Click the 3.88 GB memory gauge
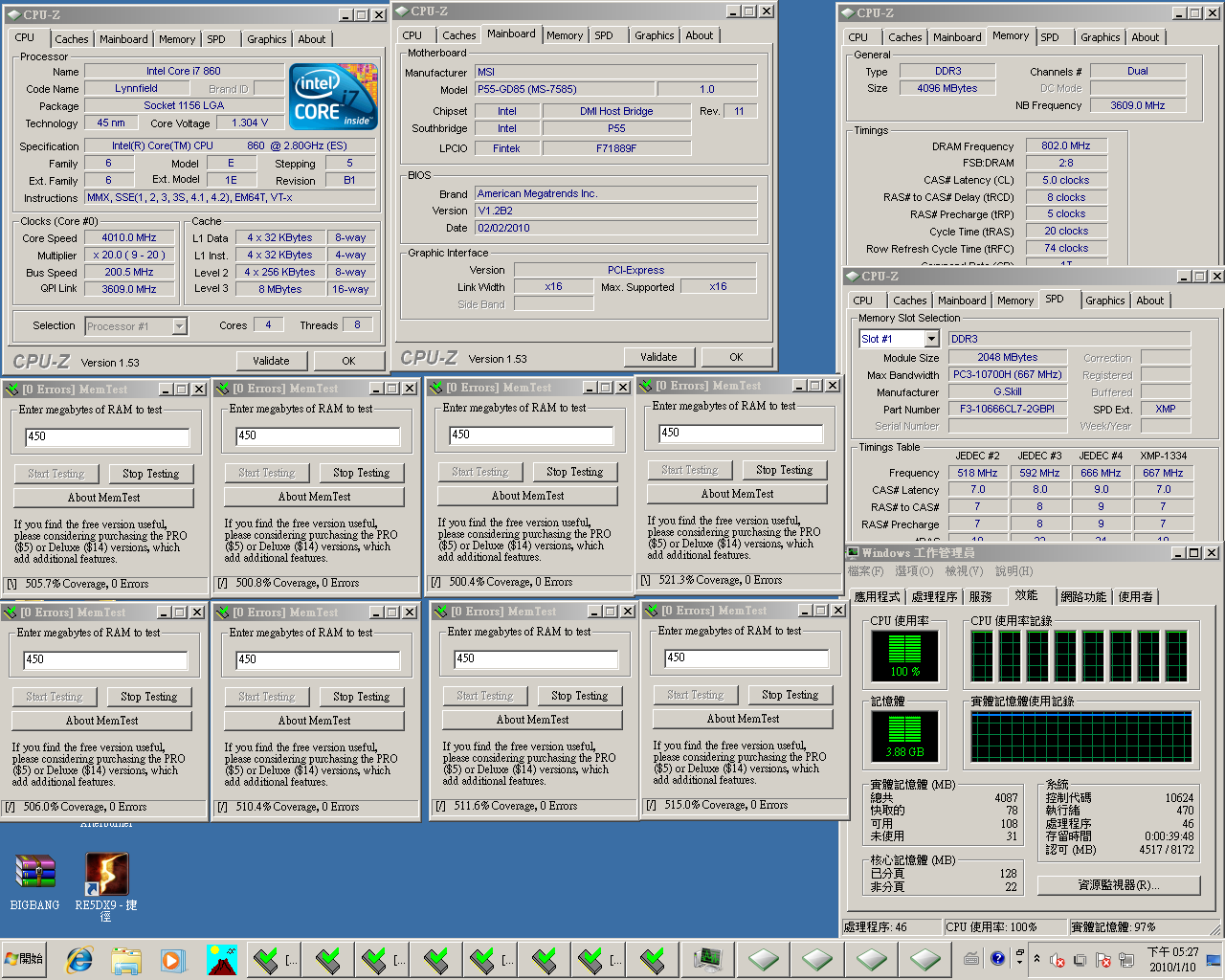The image size is (1225, 980). pyautogui.click(x=904, y=736)
